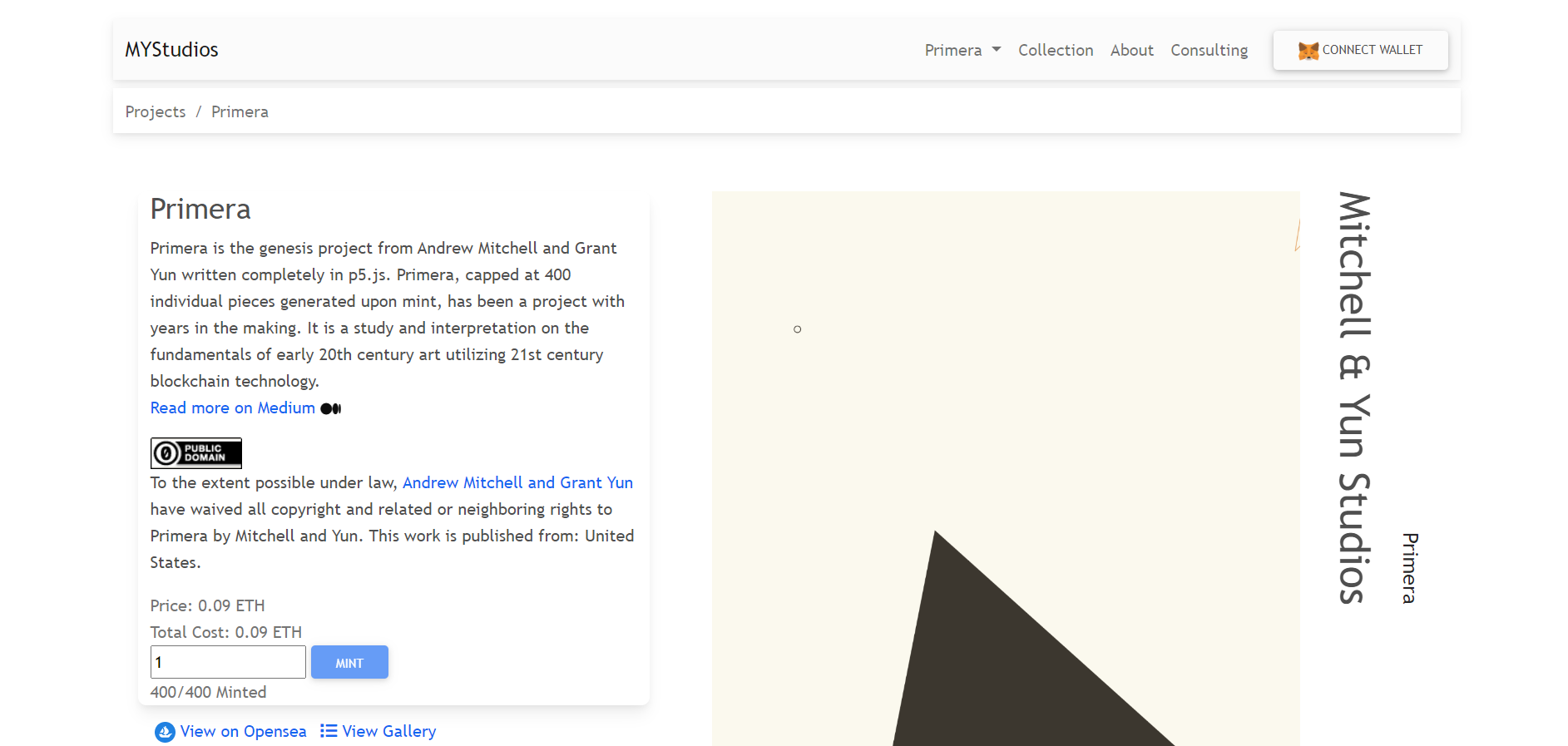This screenshot has width=1568, height=746.
Task: Click the Projects breadcrumb
Action: coord(156,111)
